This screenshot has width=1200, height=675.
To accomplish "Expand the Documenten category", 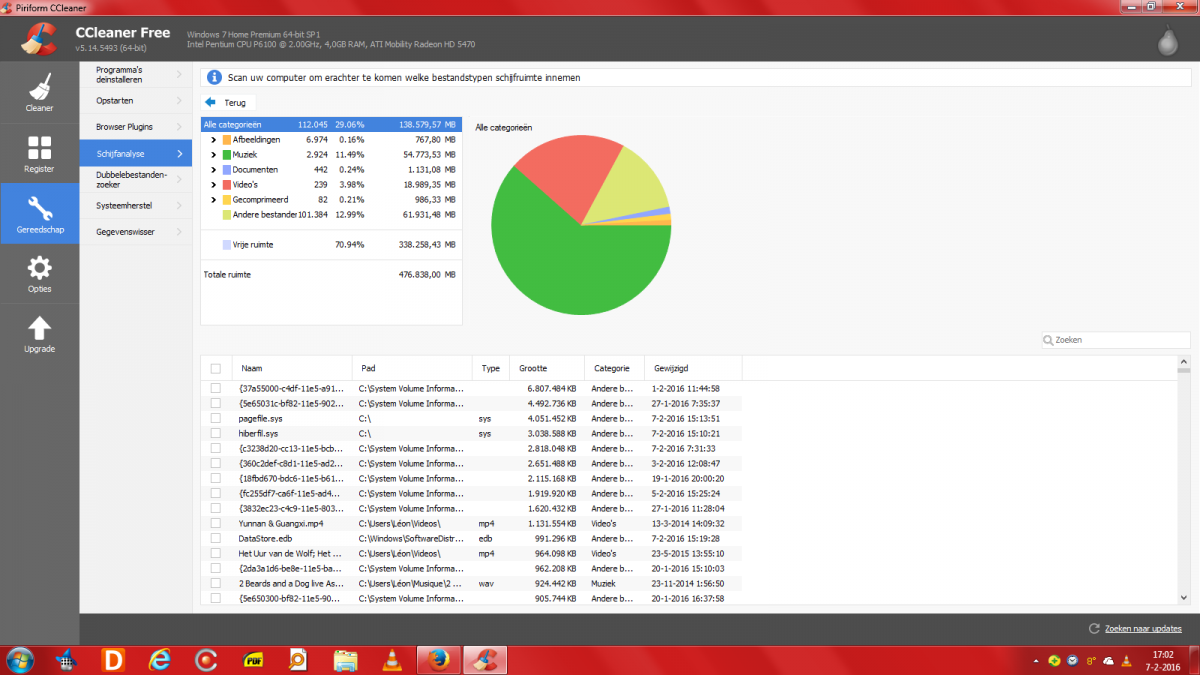I will point(214,170).
